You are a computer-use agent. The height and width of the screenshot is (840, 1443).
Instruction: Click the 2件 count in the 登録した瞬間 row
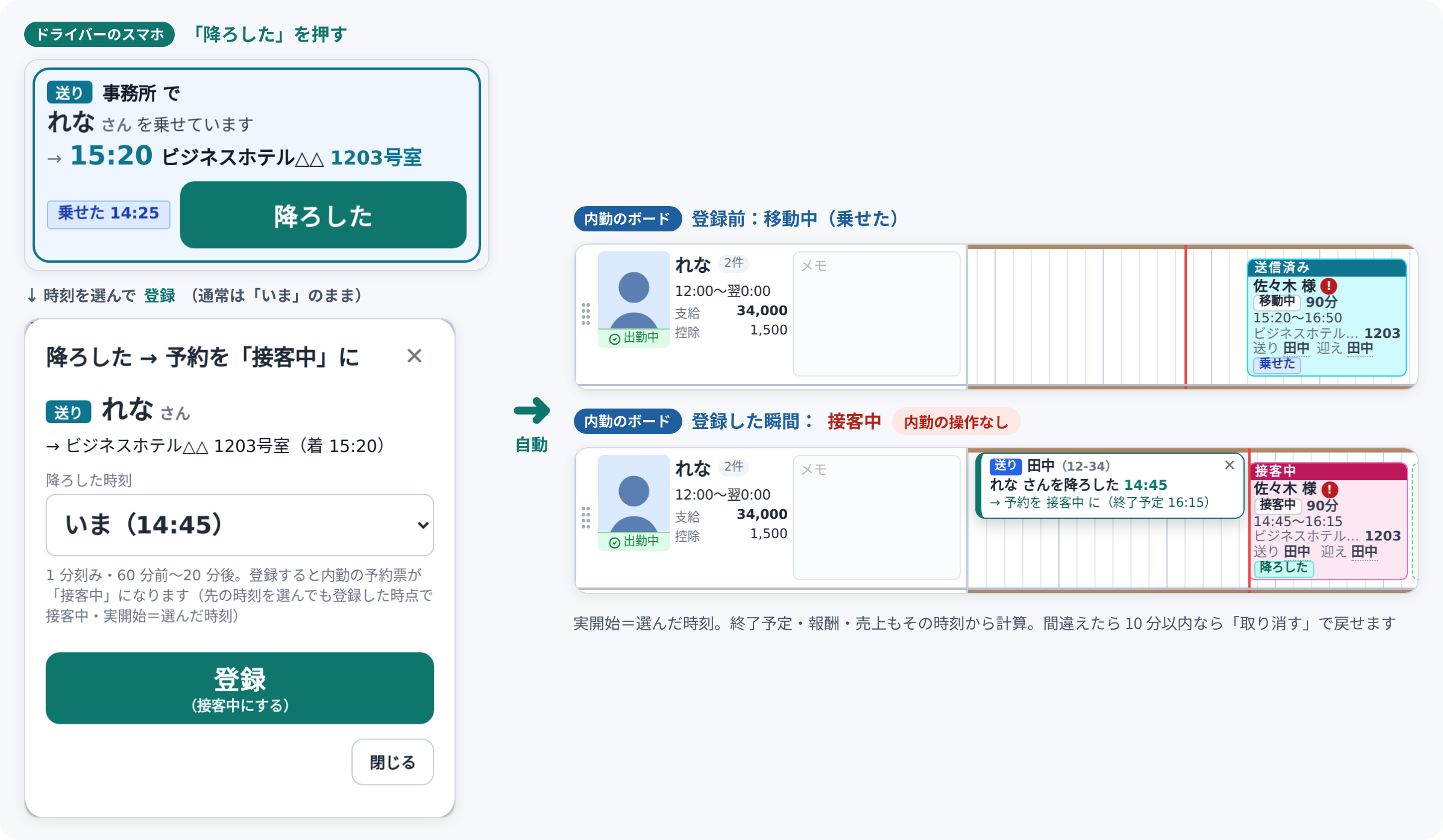[x=734, y=466]
